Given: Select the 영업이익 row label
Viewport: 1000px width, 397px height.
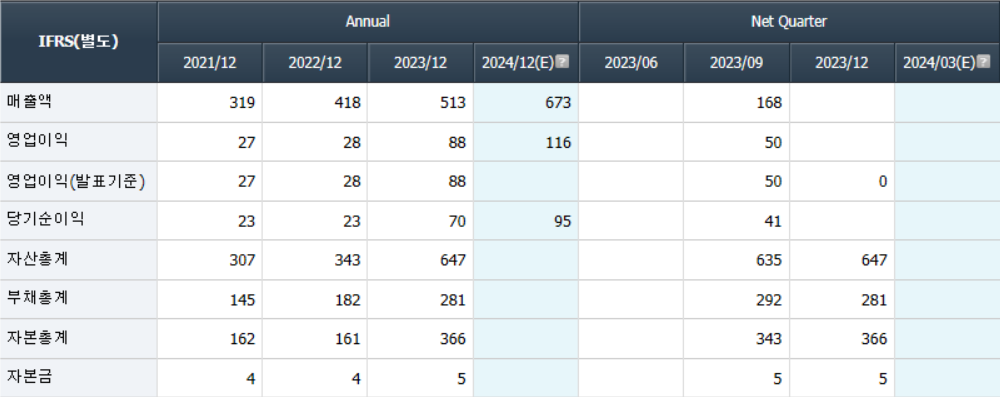Looking at the screenshot, I should click(x=37, y=141).
